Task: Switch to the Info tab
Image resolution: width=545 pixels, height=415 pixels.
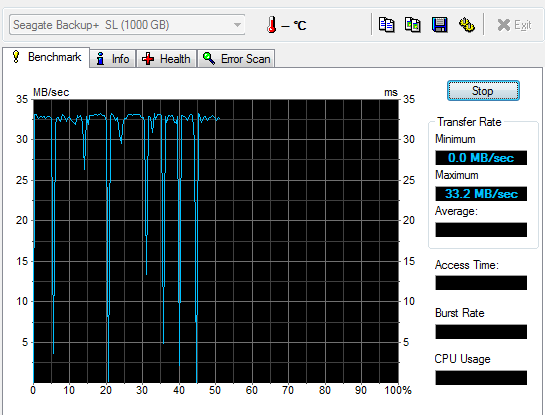Action: pos(113,58)
